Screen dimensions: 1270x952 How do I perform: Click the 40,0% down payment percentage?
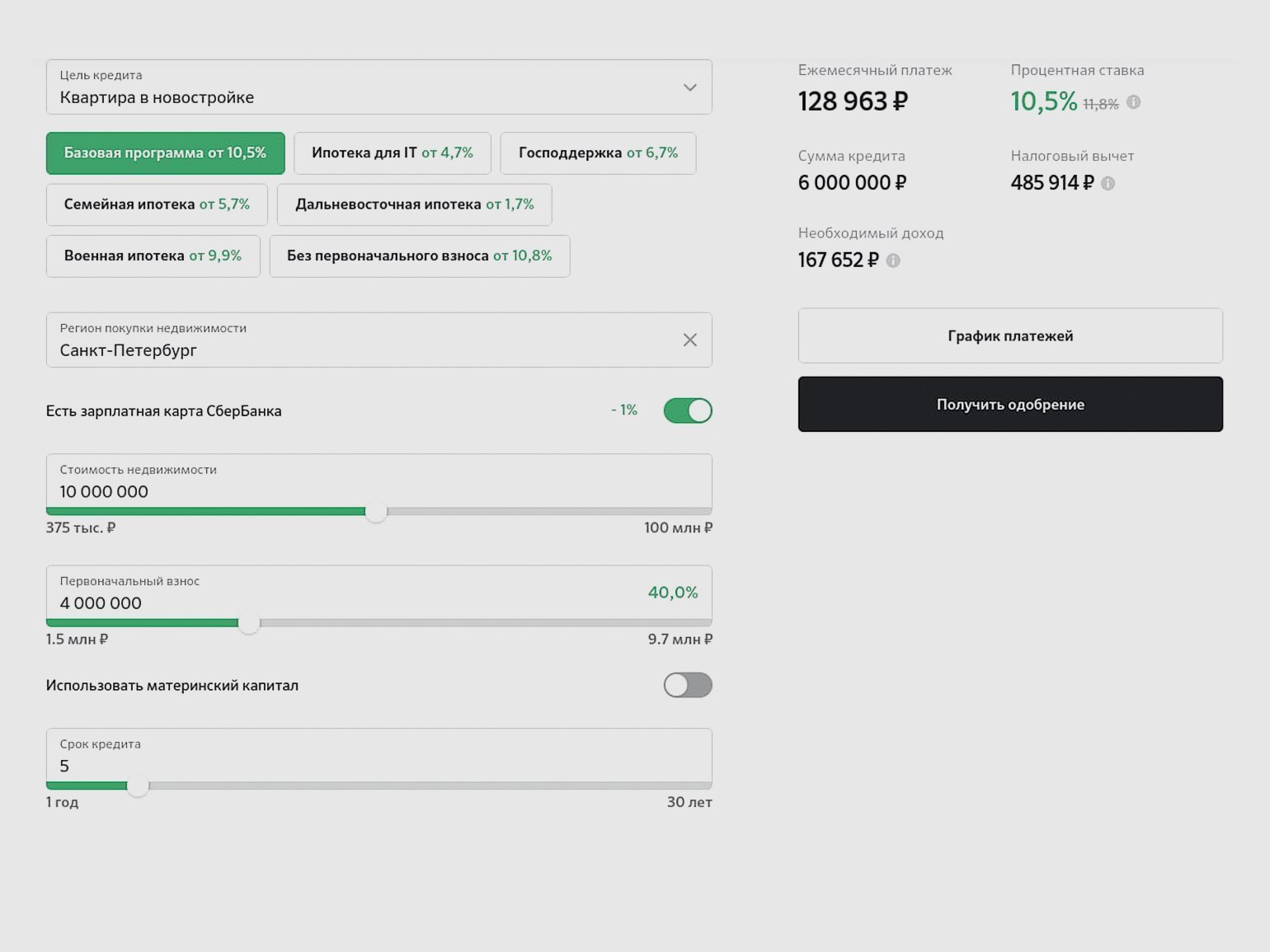673,593
